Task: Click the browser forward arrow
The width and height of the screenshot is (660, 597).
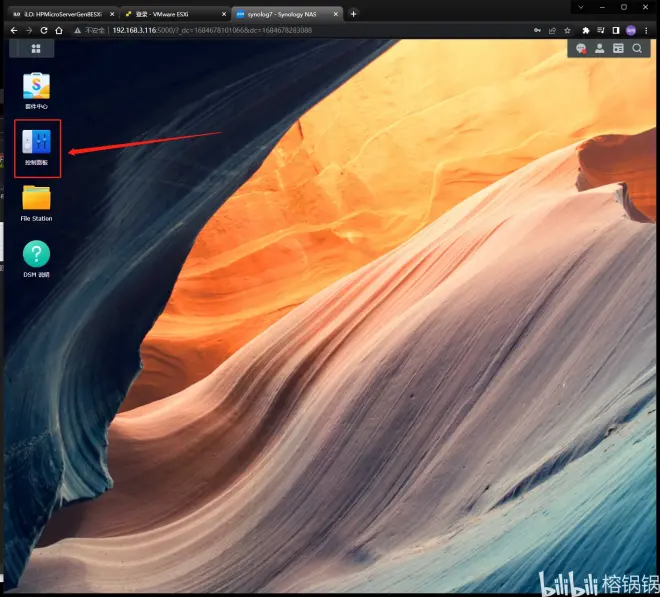Action: point(29,30)
